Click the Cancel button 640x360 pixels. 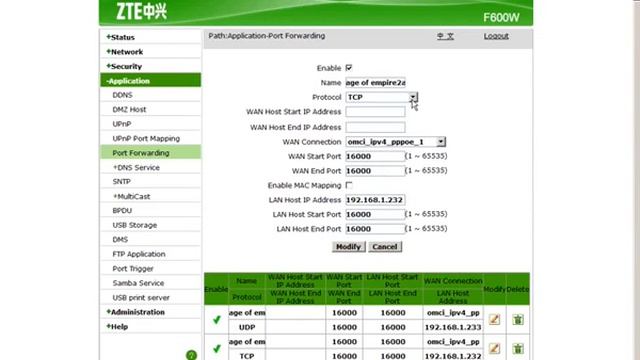point(385,247)
